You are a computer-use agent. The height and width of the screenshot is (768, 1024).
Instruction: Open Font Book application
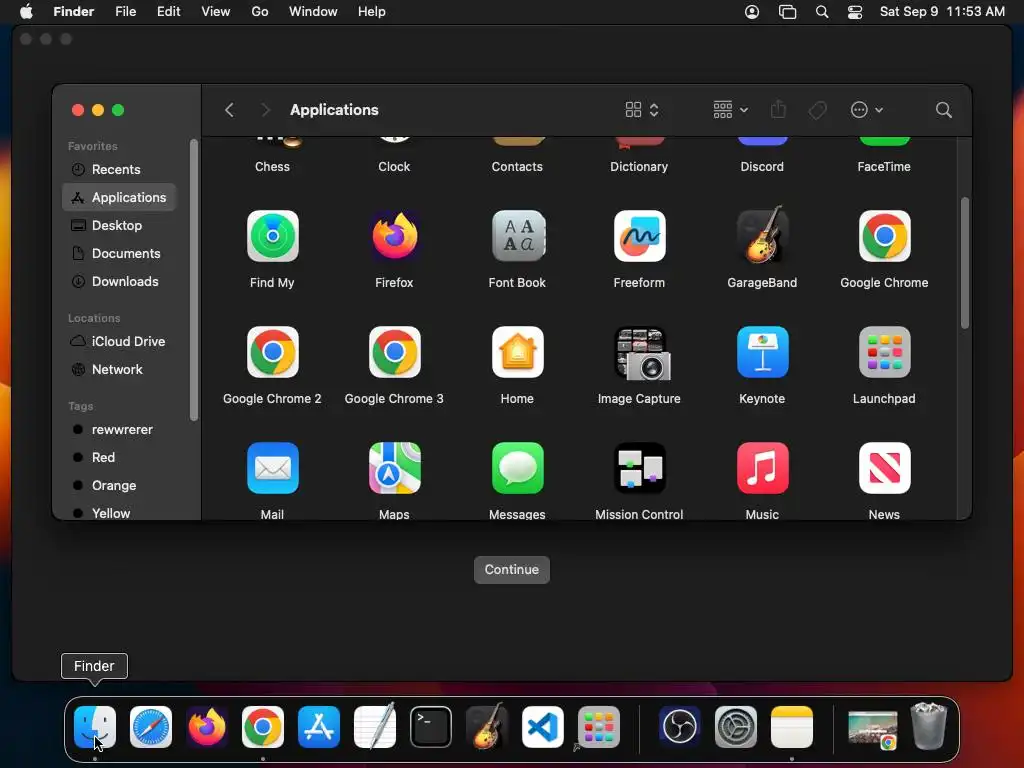coord(517,236)
